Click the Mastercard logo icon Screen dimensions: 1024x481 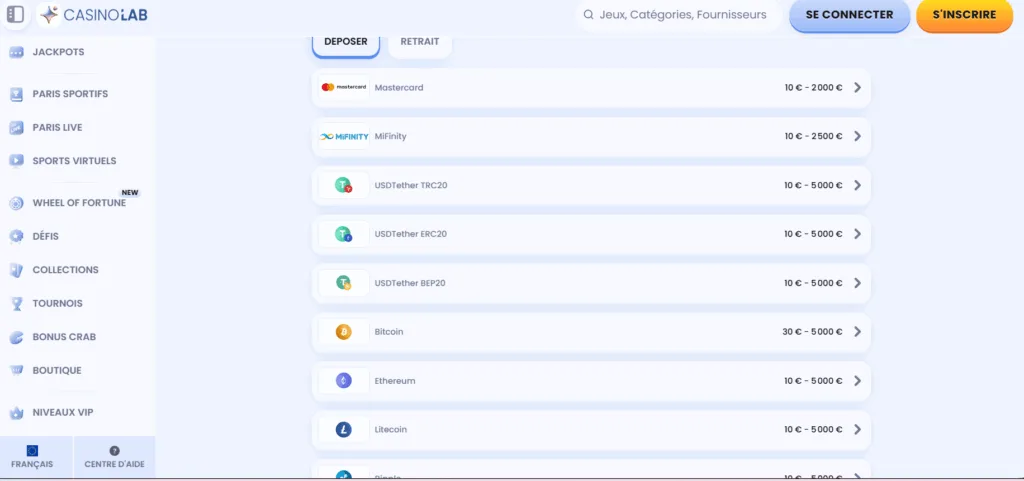(344, 87)
